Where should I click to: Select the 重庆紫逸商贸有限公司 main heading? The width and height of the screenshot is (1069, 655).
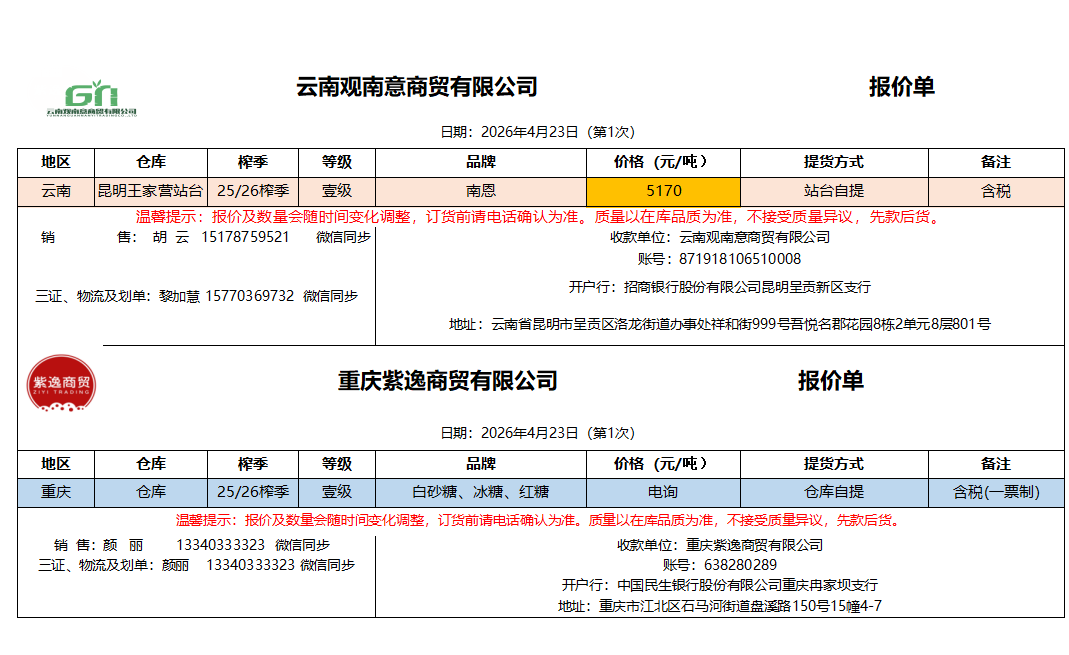pyautogui.click(x=448, y=381)
